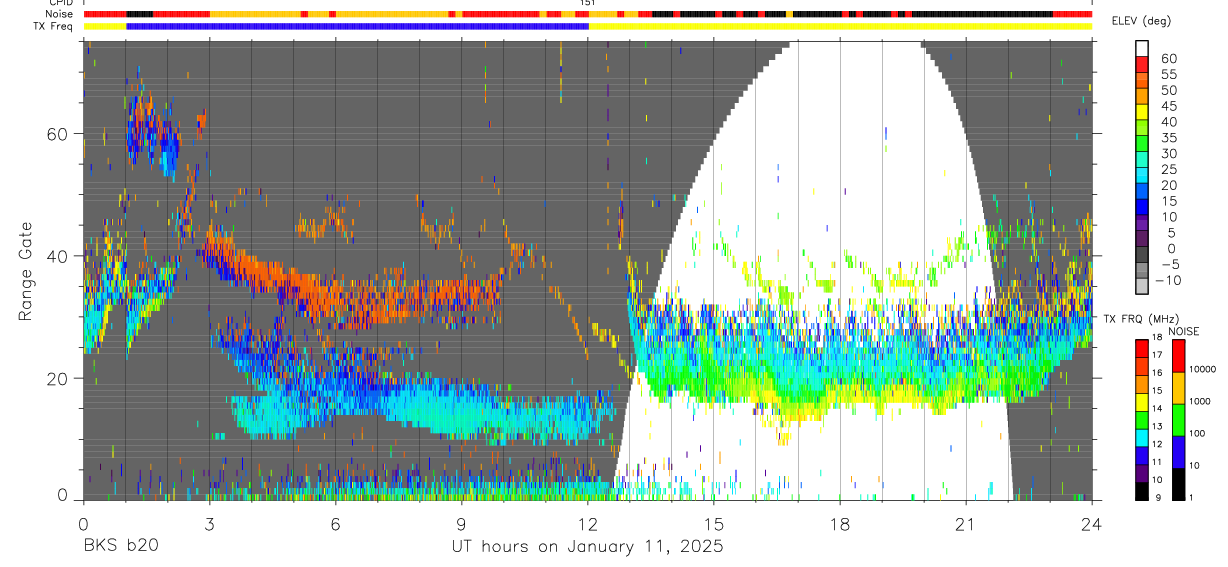Click the red top segment of the TX FRQ colorbar

click(1142, 348)
